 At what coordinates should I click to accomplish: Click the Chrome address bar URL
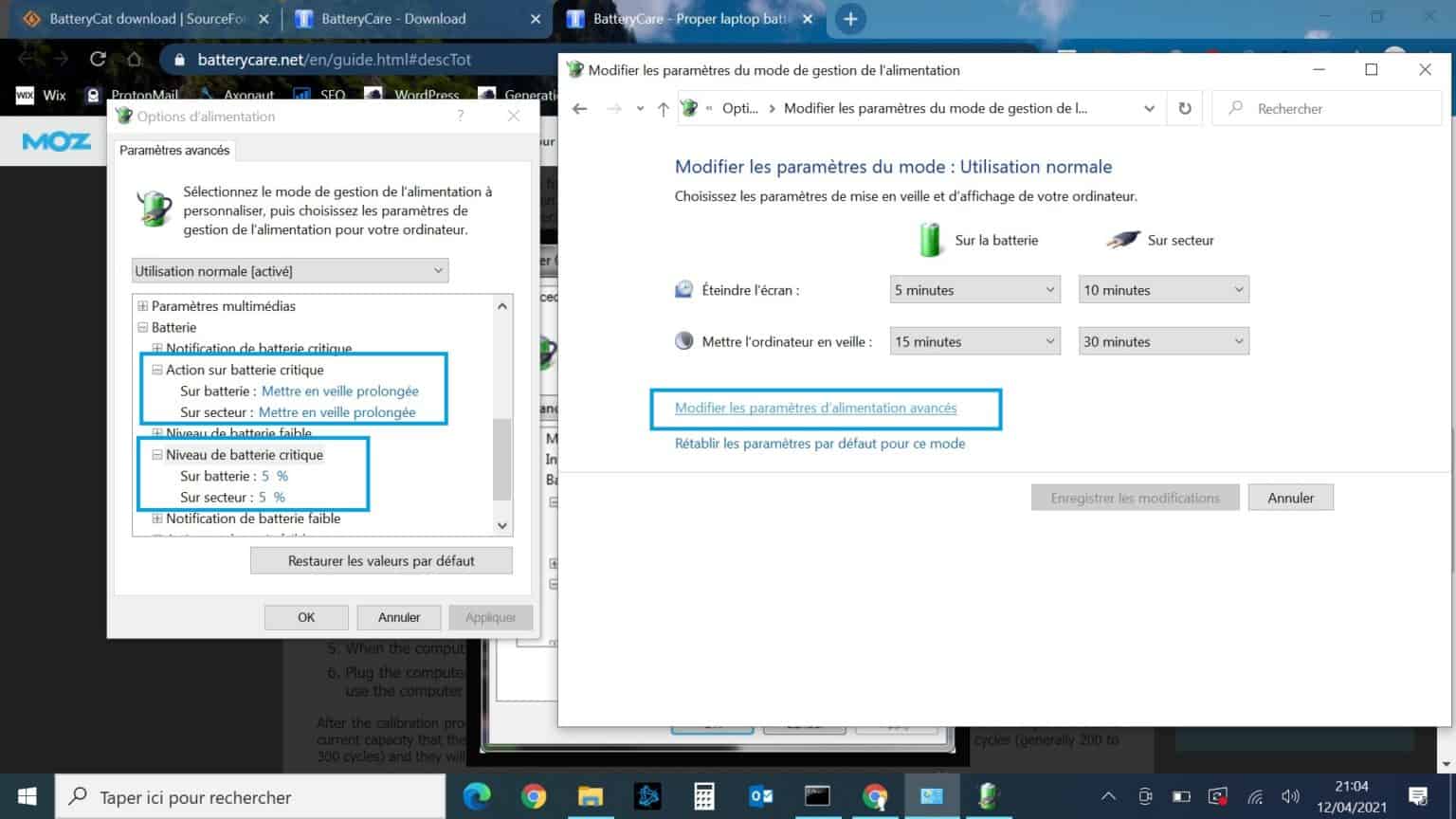click(x=334, y=60)
